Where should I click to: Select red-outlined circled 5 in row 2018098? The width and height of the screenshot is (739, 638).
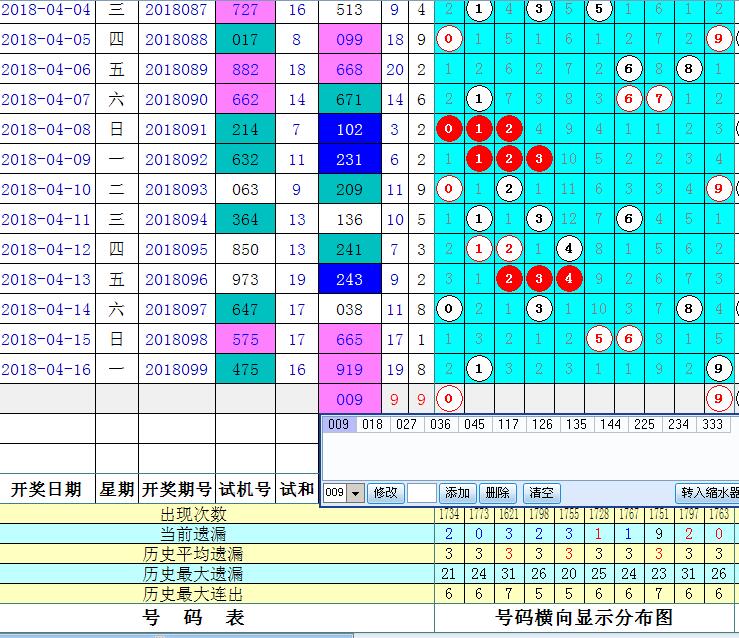coord(599,340)
